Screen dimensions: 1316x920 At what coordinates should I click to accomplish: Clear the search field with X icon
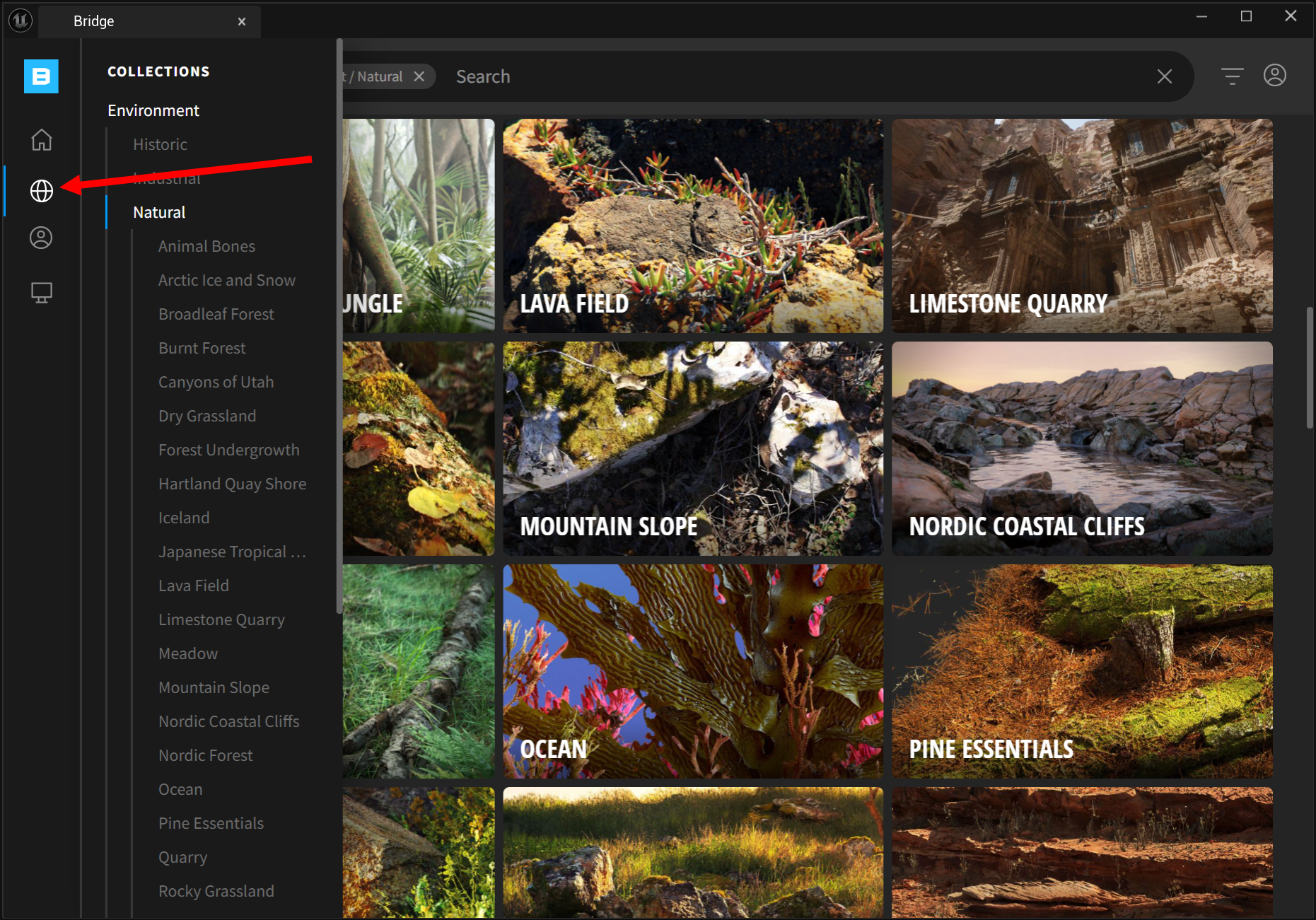point(1165,76)
